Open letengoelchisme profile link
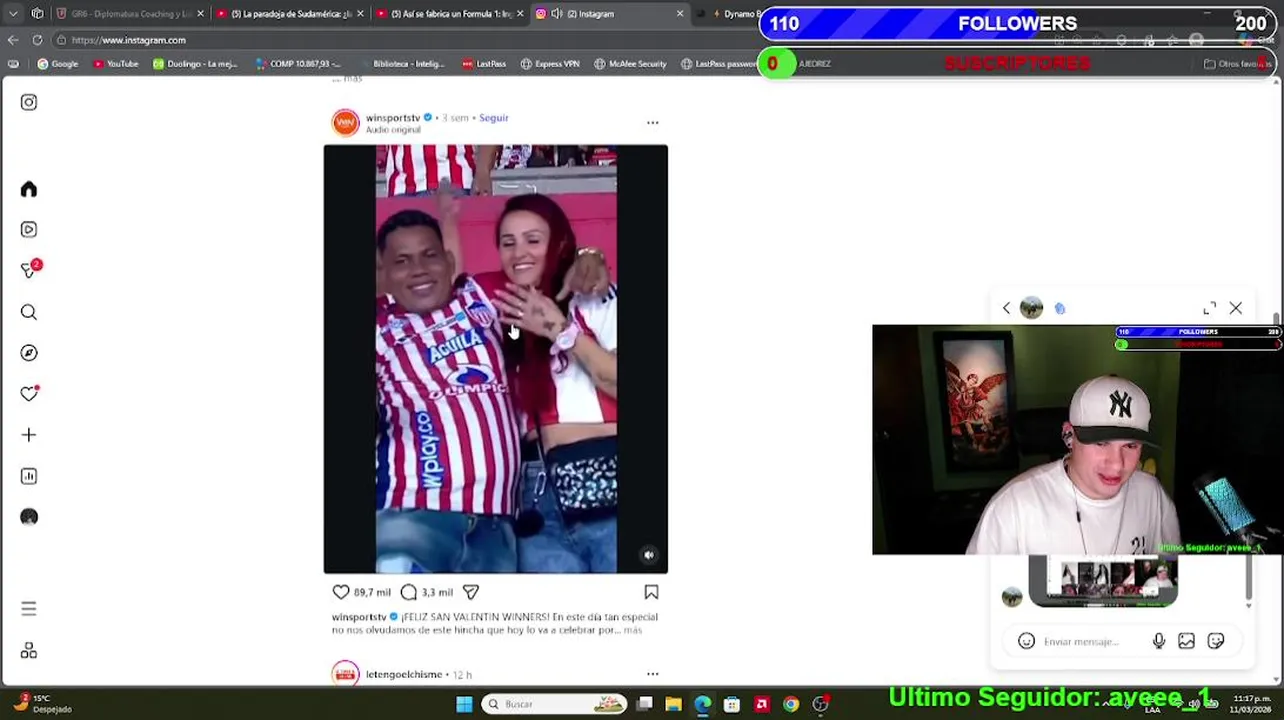 (x=404, y=674)
